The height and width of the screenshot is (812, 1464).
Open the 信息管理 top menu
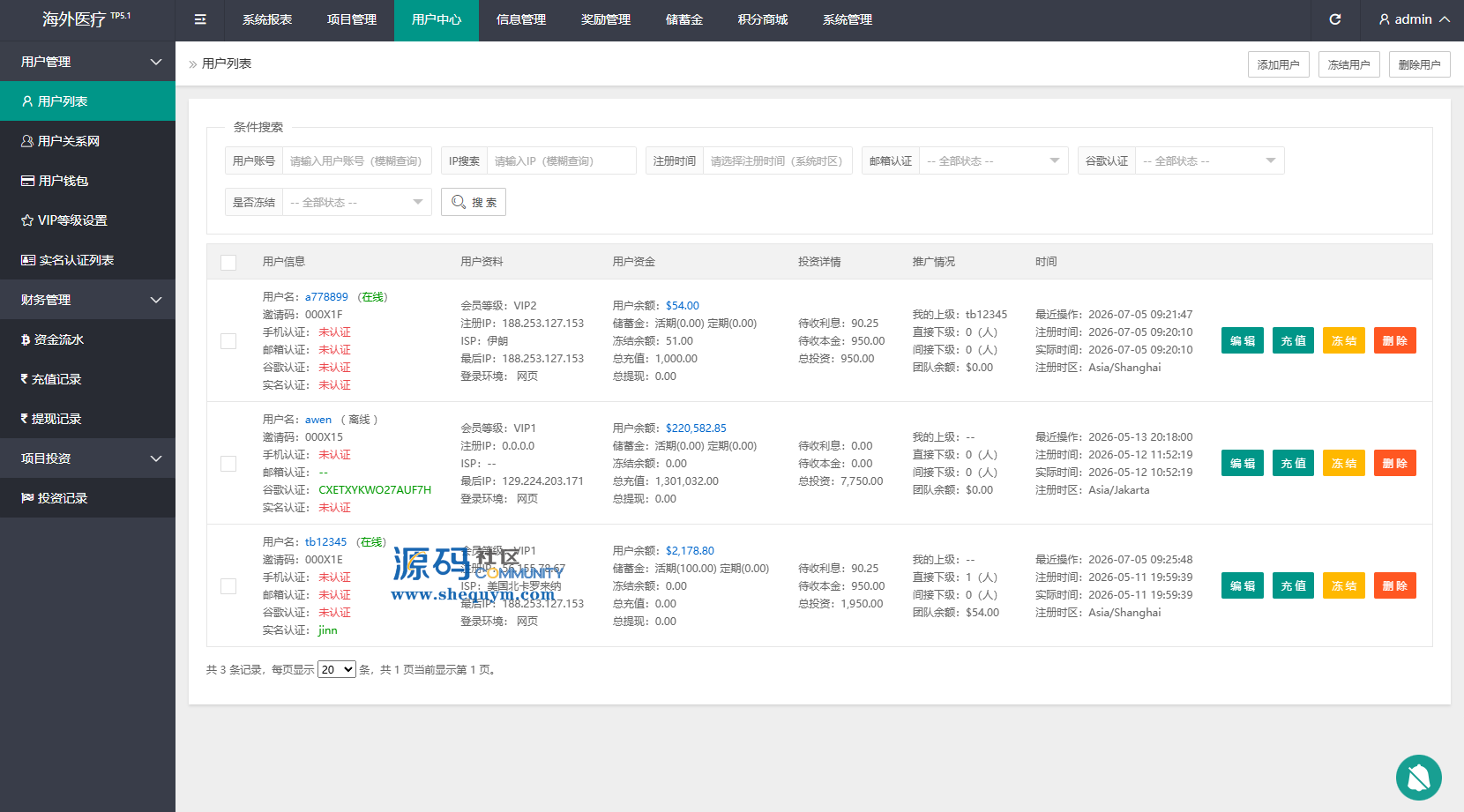coord(521,19)
